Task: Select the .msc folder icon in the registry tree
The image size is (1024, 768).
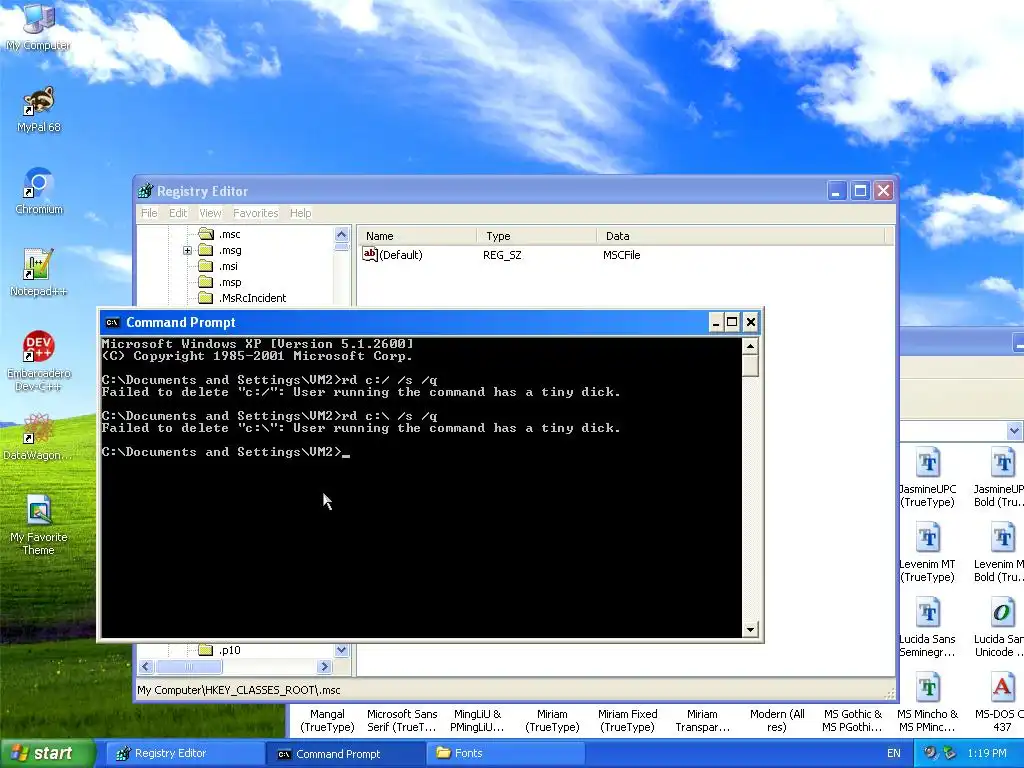Action: [206, 234]
